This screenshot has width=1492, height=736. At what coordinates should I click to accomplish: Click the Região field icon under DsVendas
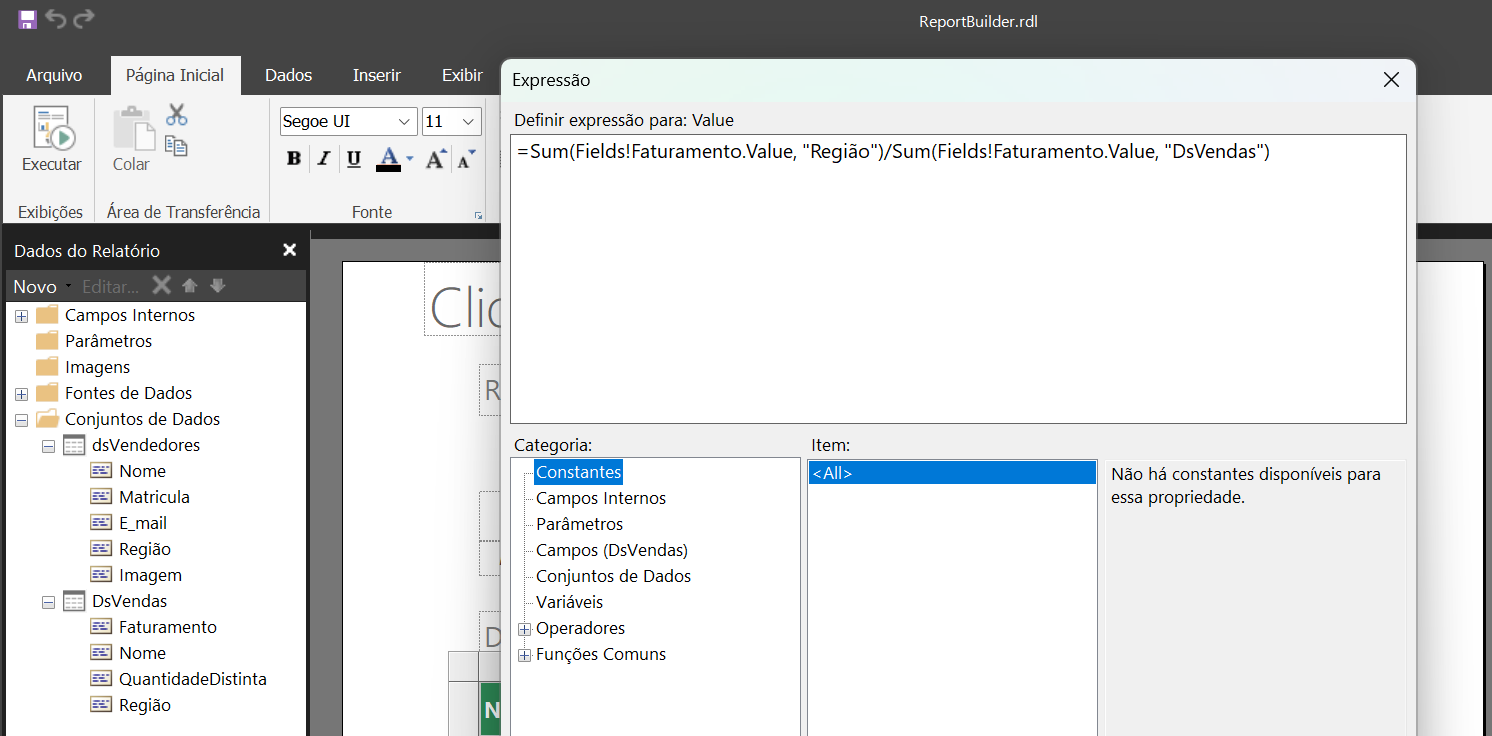point(101,705)
